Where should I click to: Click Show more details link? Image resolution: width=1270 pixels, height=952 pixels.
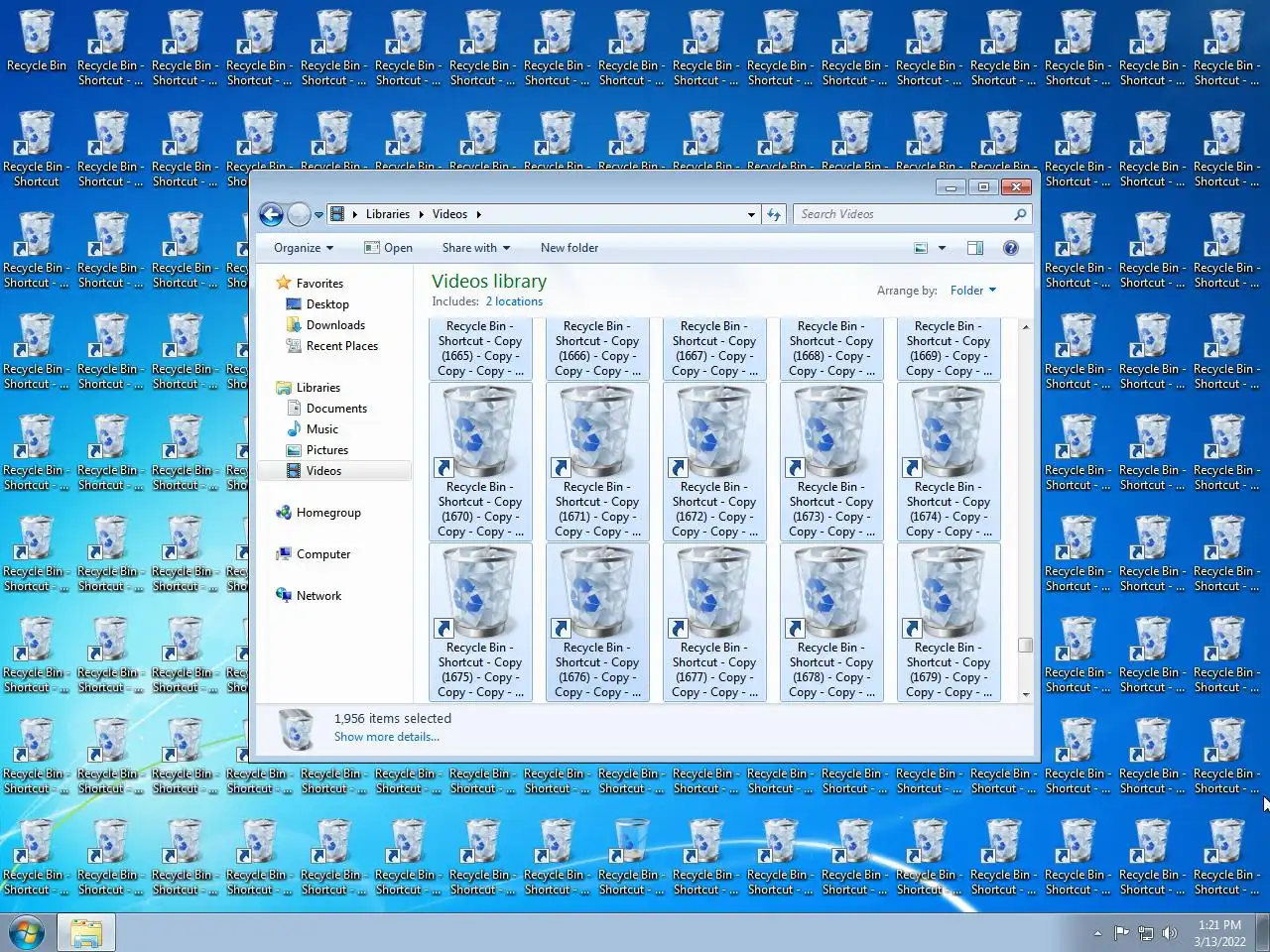[386, 737]
